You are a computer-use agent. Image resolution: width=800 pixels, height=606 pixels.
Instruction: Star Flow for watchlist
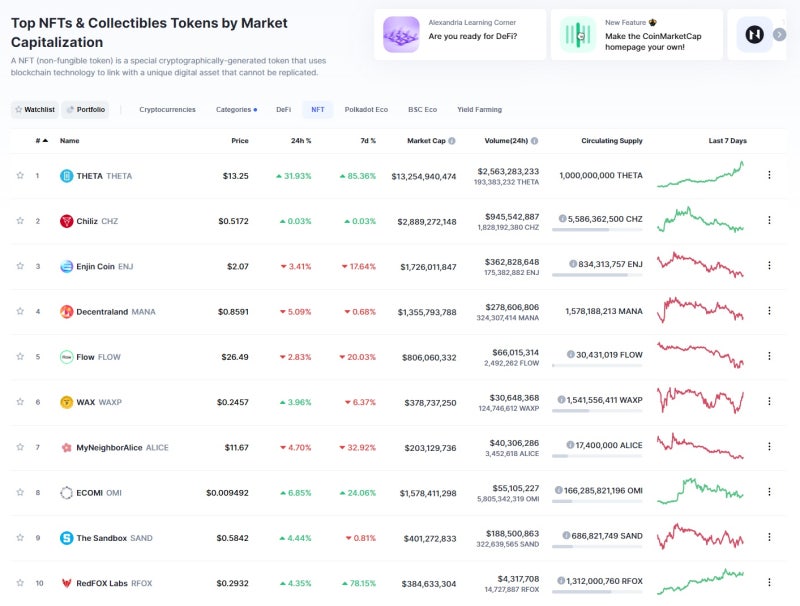pyautogui.click(x=20, y=357)
